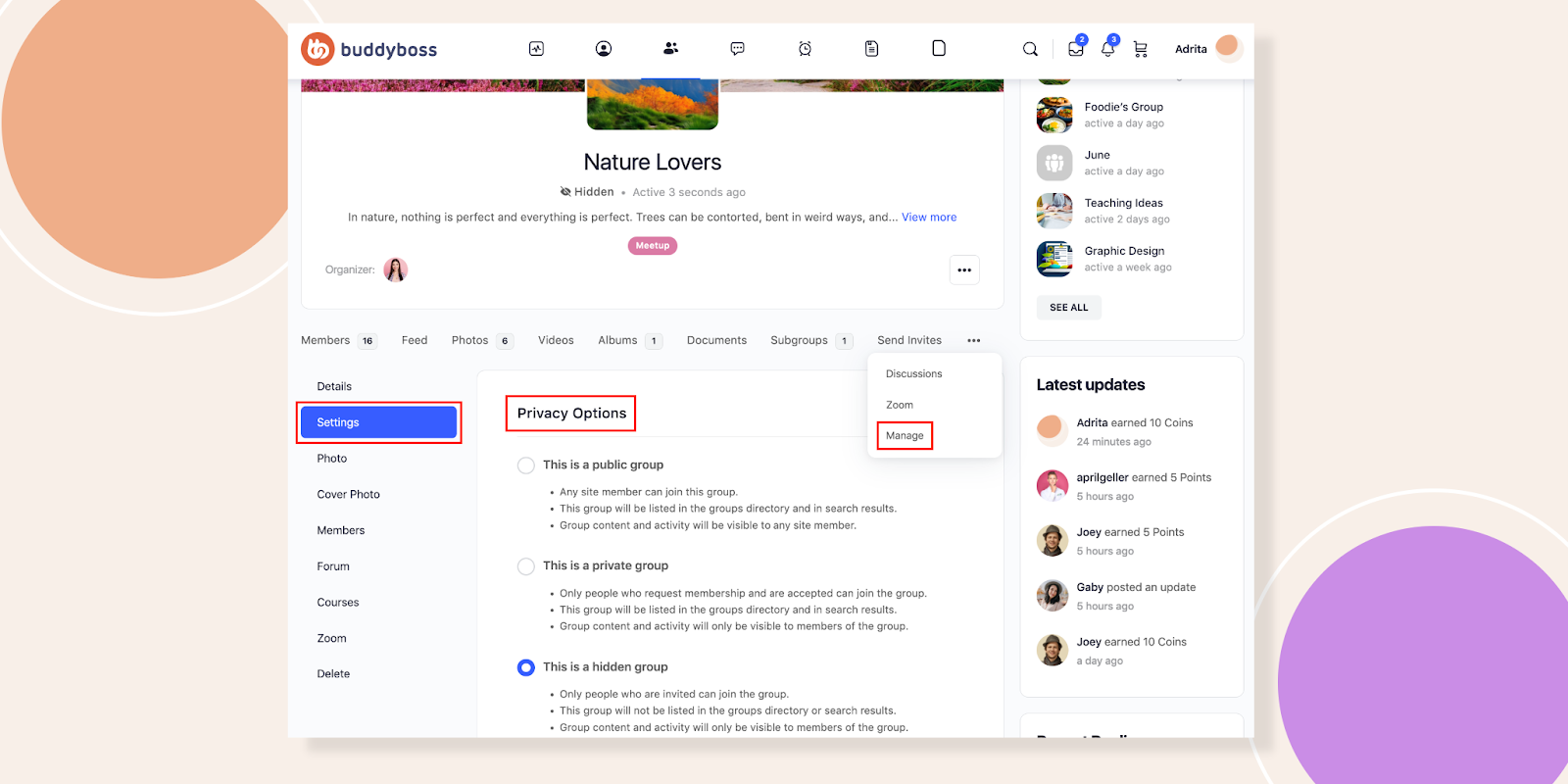This screenshot has width=1568, height=784.
Task: Open Photo in the manage sidebar
Action: point(332,458)
